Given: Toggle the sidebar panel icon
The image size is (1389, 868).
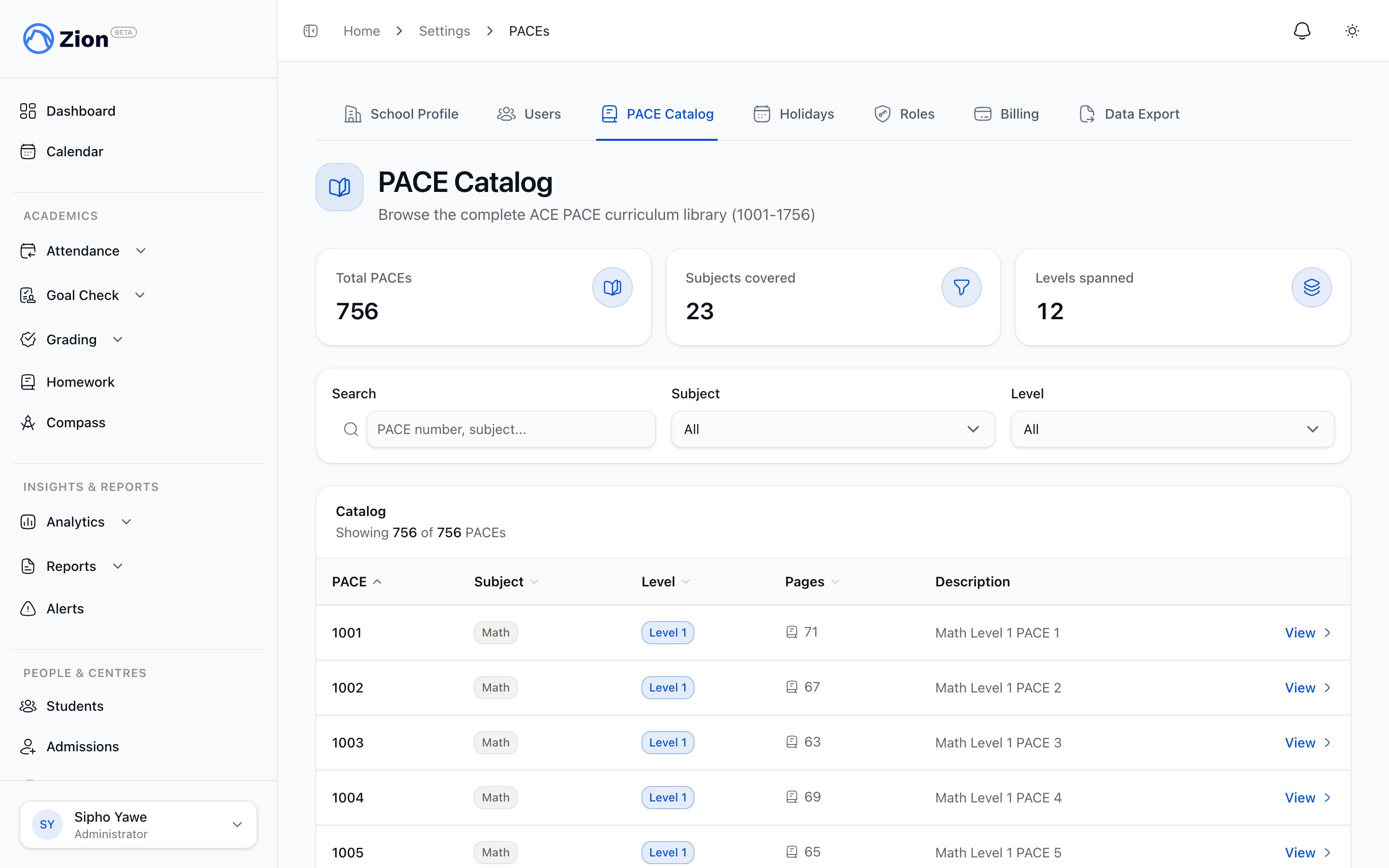Looking at the screenshot, I should pos(311,31).
